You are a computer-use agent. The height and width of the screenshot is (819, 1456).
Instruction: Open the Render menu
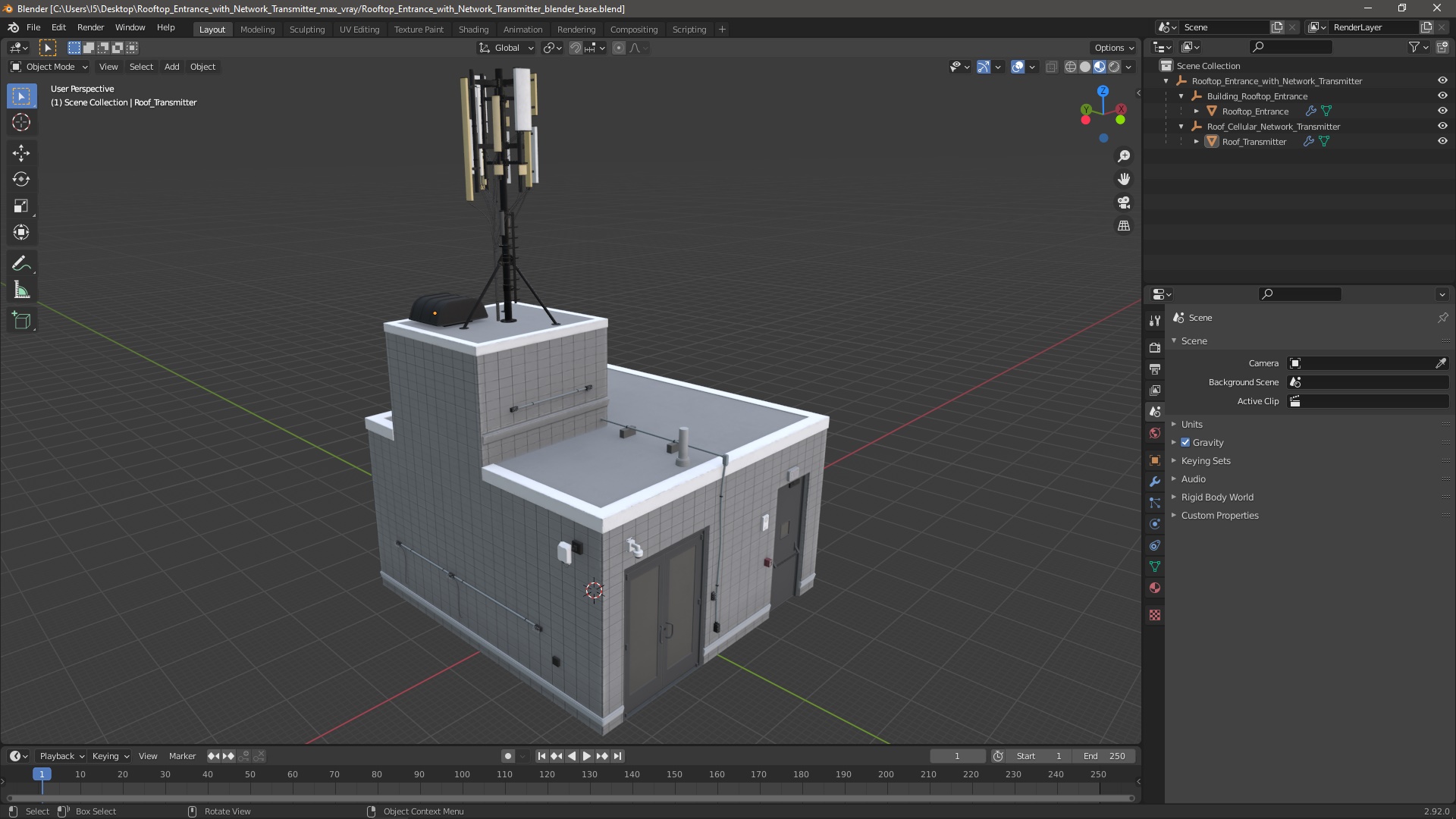pyautogui.click(x=90, y=27)
